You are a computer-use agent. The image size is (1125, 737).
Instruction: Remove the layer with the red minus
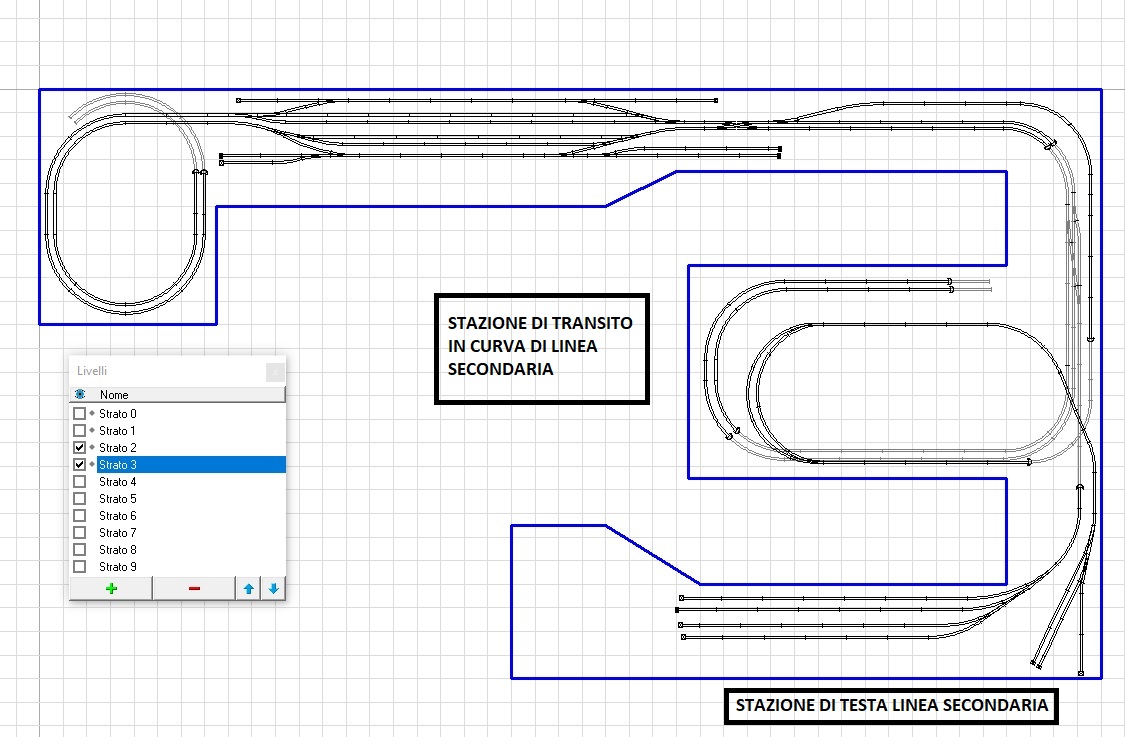click(194, 588)
